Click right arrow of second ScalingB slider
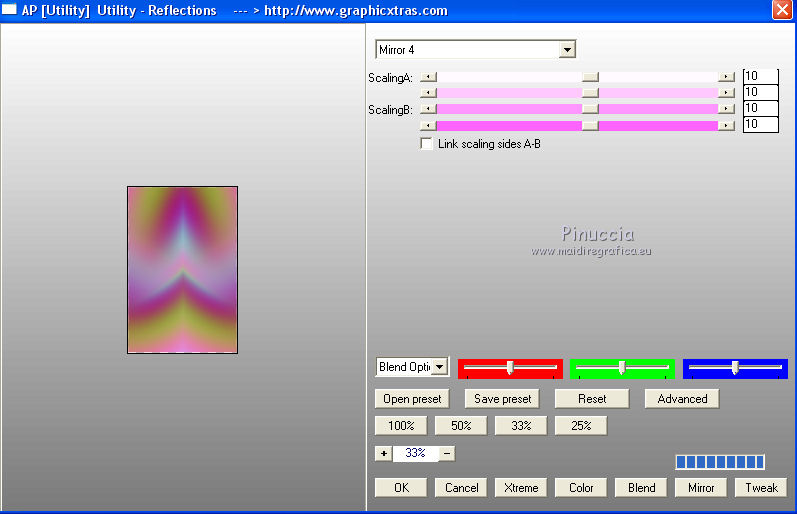797x514 pixels. 726,125
